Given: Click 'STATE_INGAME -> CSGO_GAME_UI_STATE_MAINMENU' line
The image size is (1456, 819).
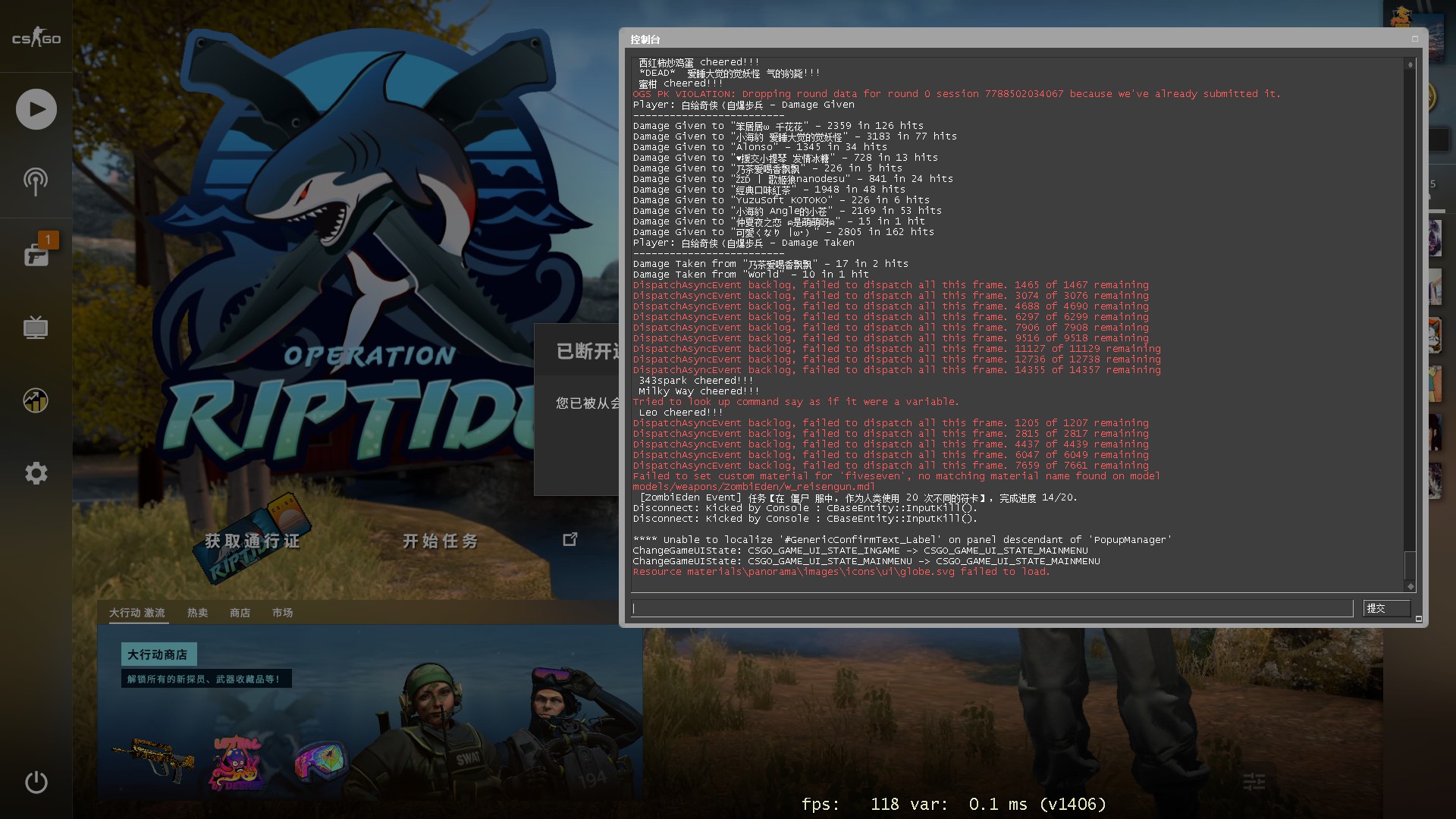Looking at the screenshot, I should pos(860,551).
